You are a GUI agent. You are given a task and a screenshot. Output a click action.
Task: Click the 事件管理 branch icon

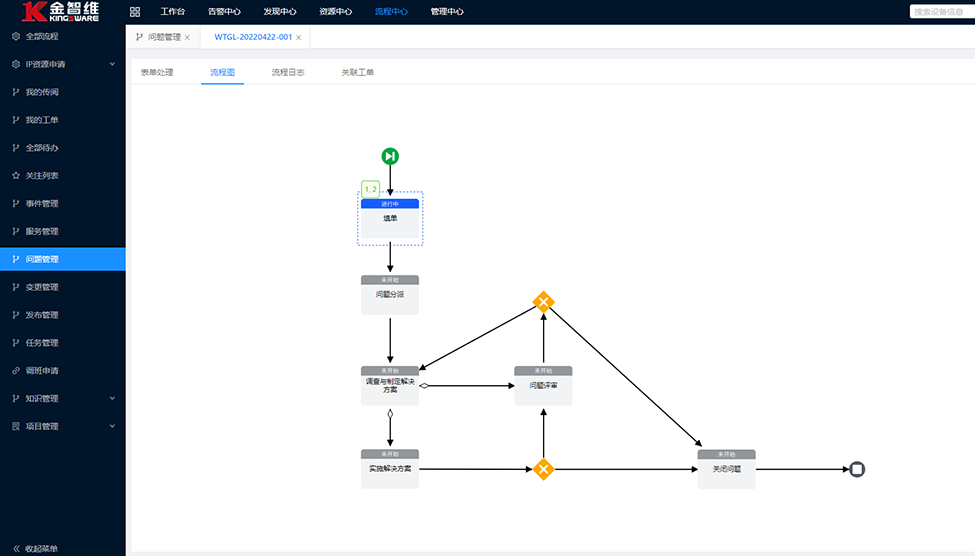point(16,203)
